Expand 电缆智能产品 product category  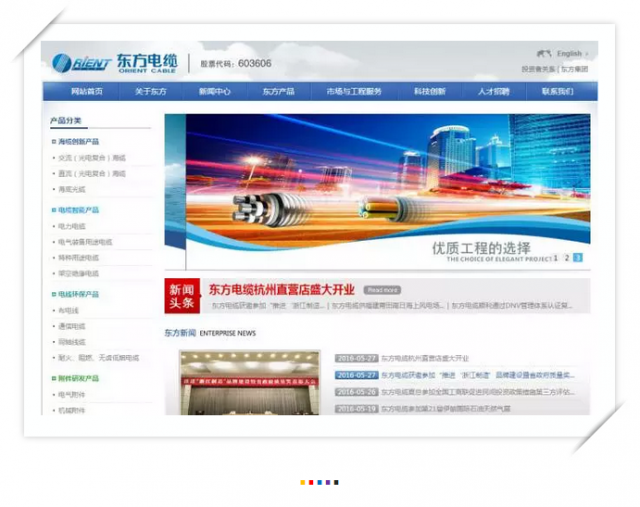tap(78, 210)
